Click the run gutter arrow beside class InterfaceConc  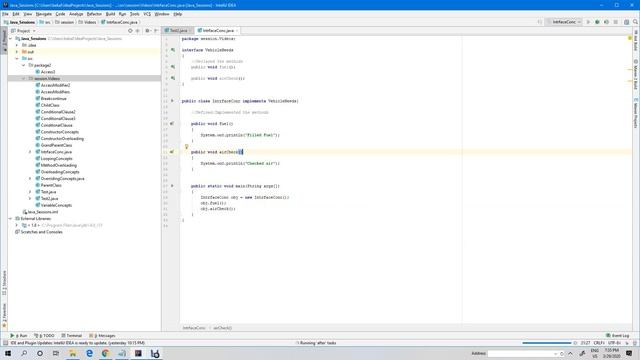(x=172, y=101)
